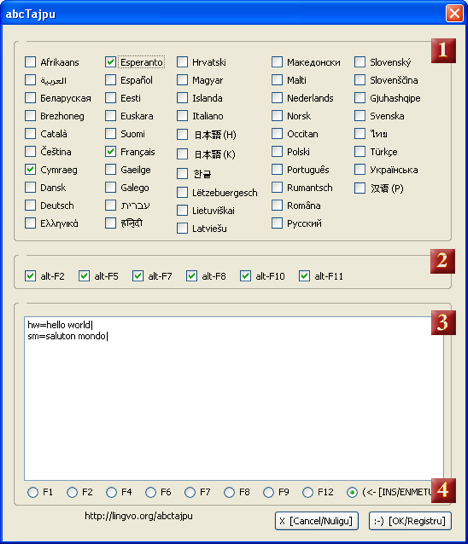Check the Українська checkbox
This screenshot has height=544, width=468.
[x=360, y=170]
